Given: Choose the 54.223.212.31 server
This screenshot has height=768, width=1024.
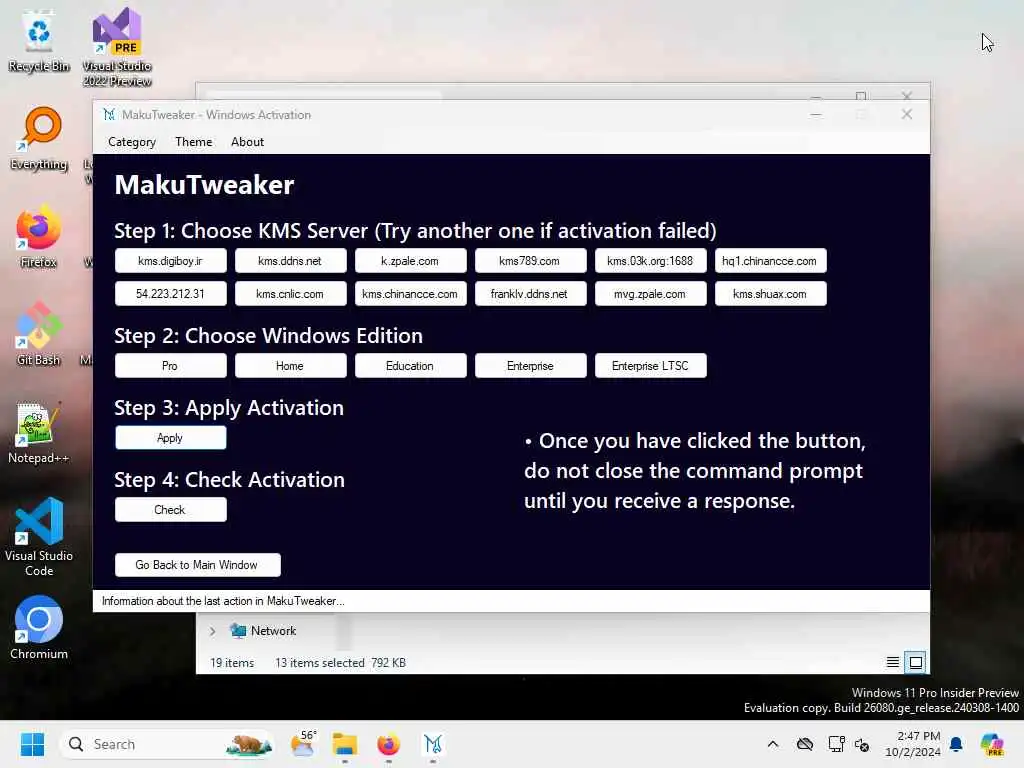Looking at the screenshot, I should [x=170, y=294].
